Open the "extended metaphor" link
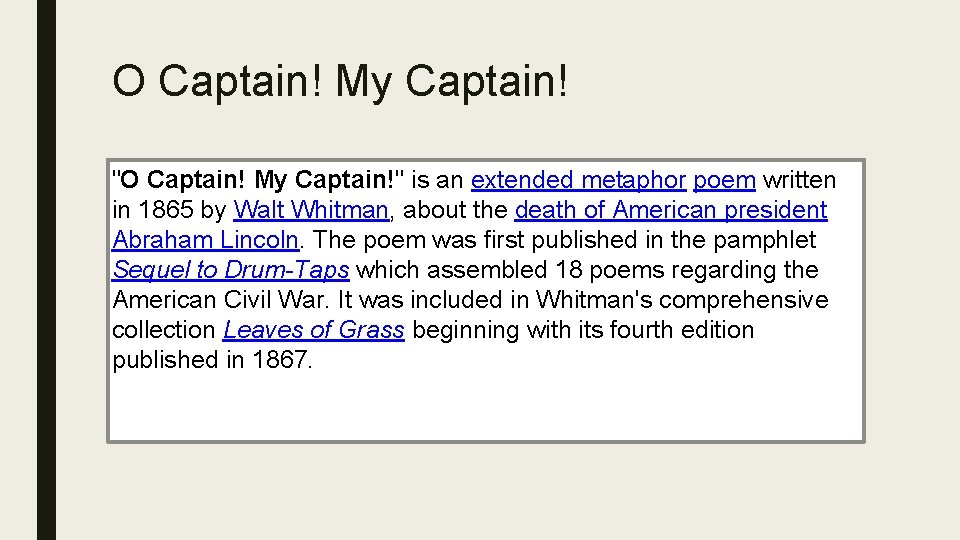Image resolution: width=960 pixels, height=540 pixels. tap(578, 181)
